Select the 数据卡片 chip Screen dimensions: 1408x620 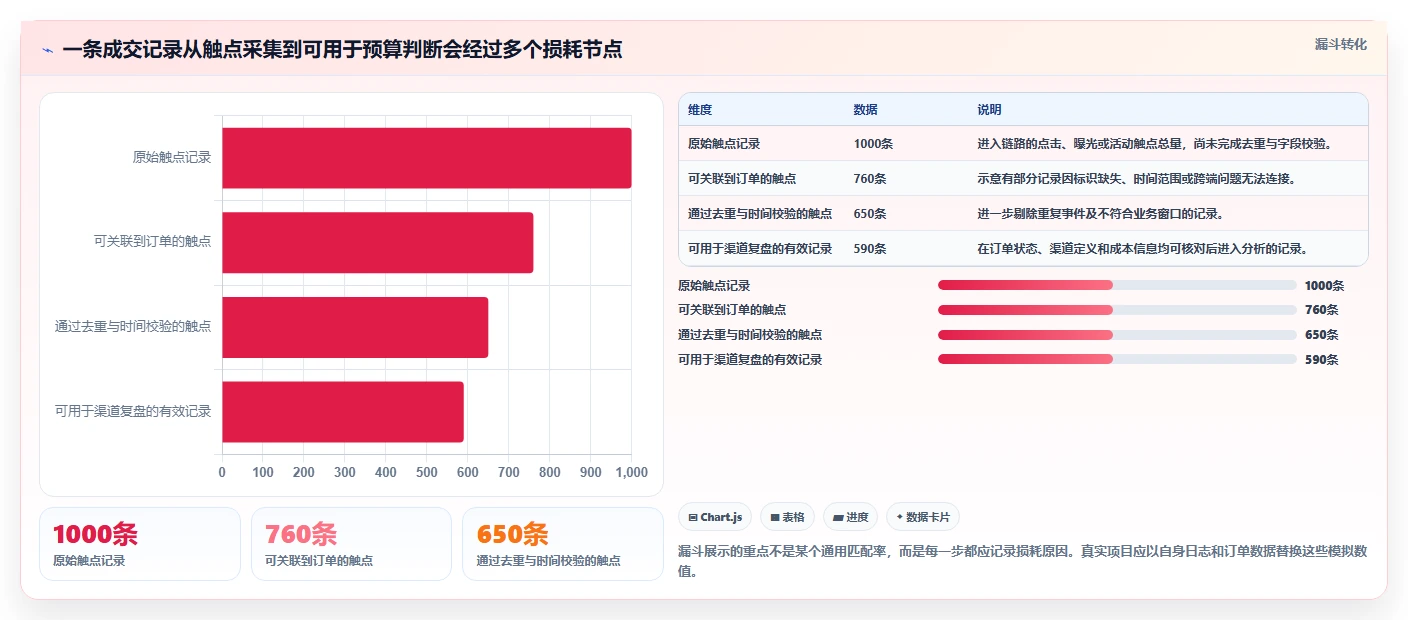tap(922, 517)
